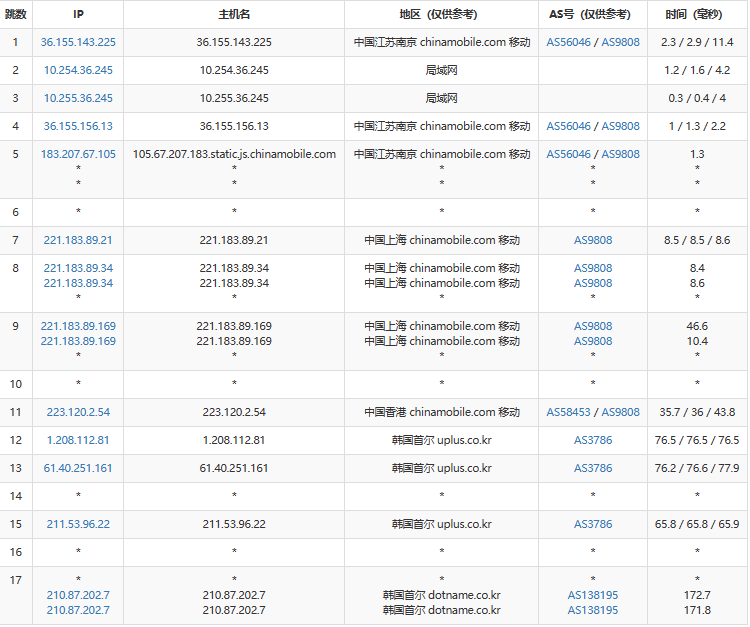
Task: Select the hop number 14 cell
Action: click(15, 496)
